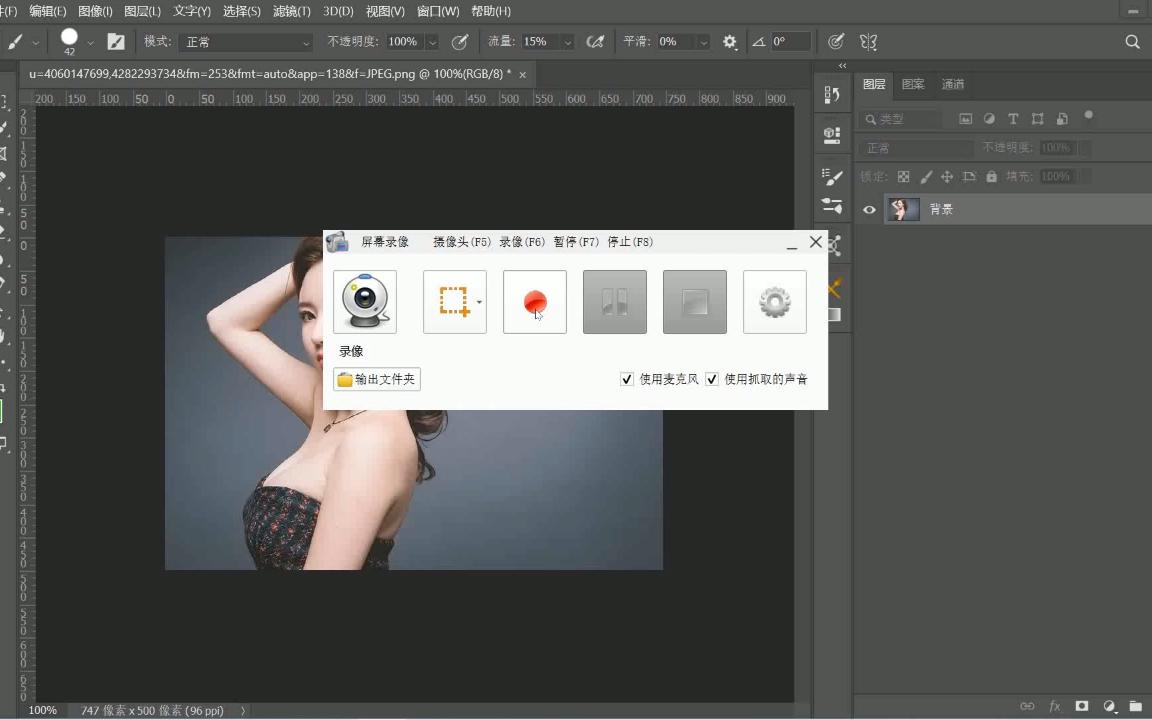The width and height of the screenshot is (1152, 720).
Task: Click the search magnifier in options bar
Action: 1132,42
